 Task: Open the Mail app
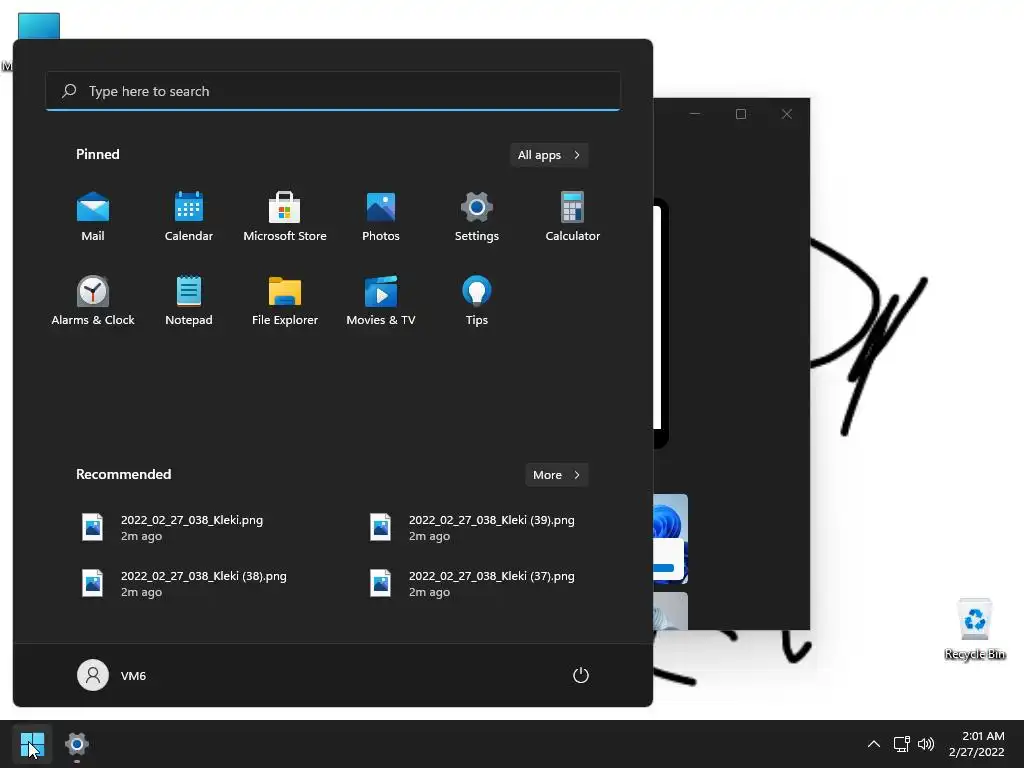tap(93, 217)
